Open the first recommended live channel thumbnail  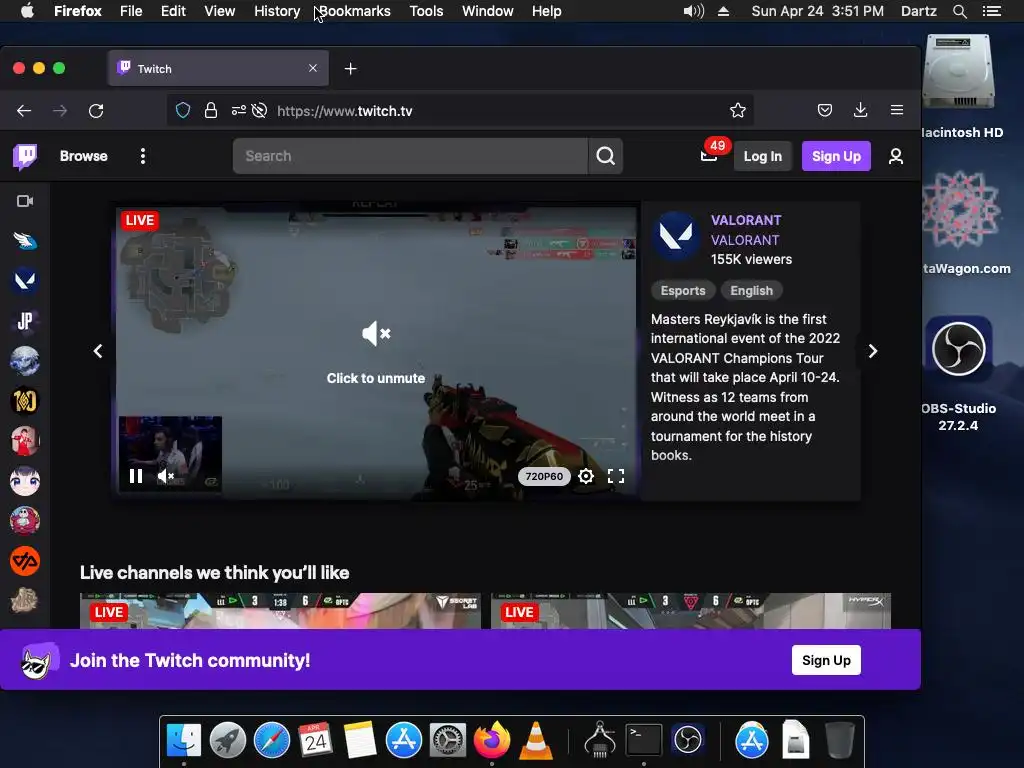[280, 611]
